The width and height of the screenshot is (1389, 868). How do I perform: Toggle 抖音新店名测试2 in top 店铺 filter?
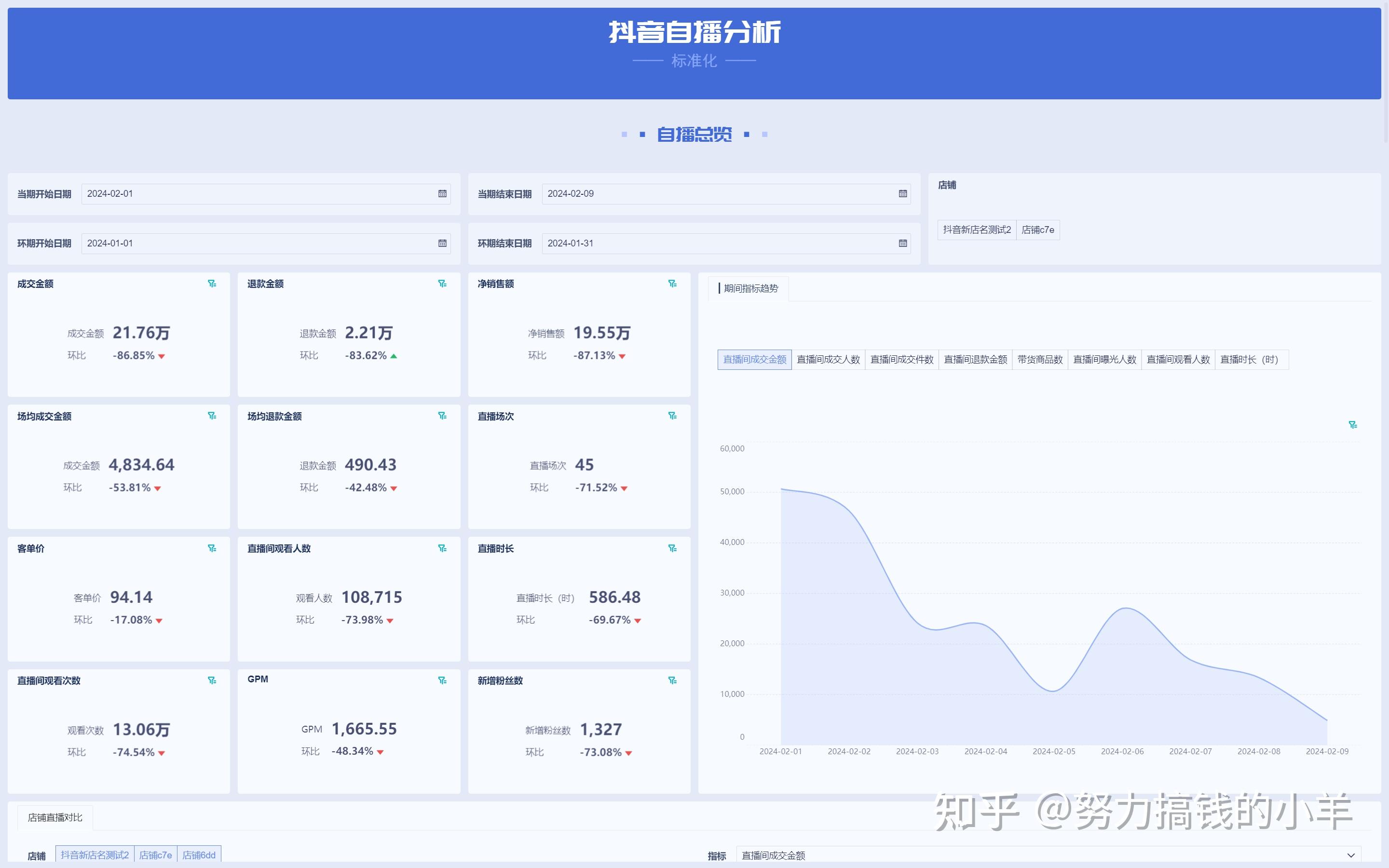(977, 230)
